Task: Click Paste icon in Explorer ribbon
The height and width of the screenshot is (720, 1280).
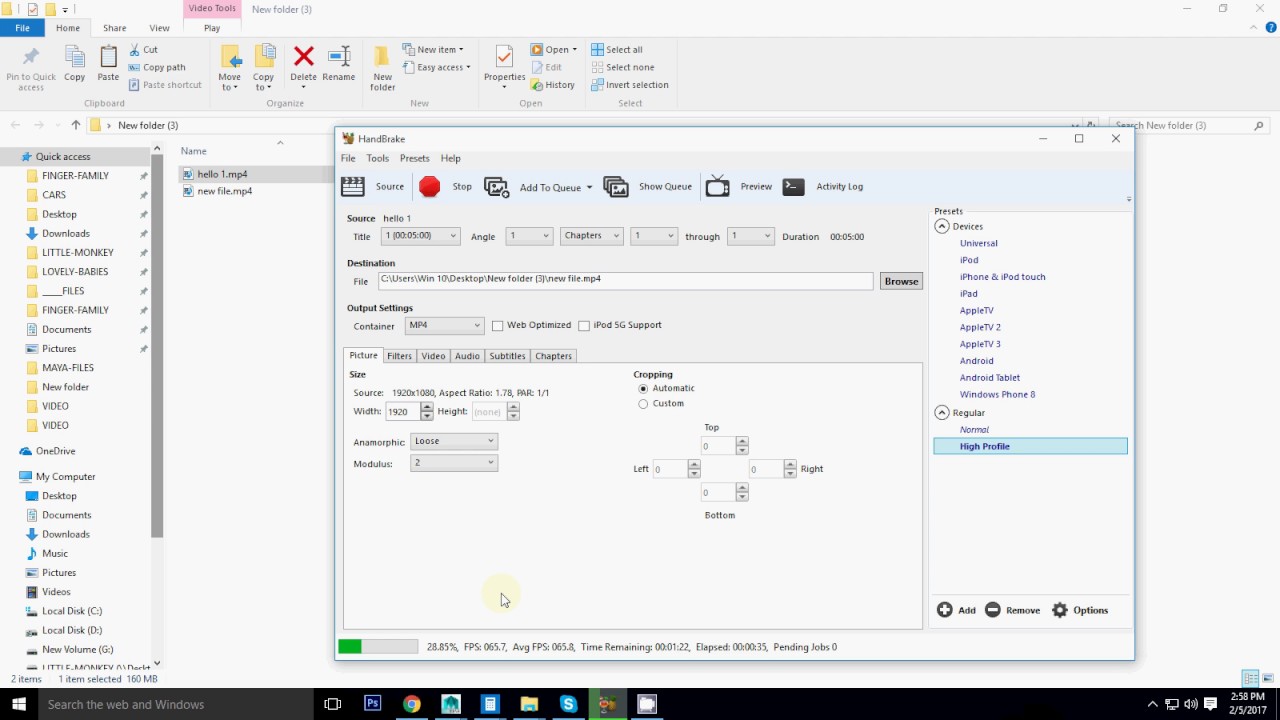Action: pyautogui.click(x=108, y=57)
